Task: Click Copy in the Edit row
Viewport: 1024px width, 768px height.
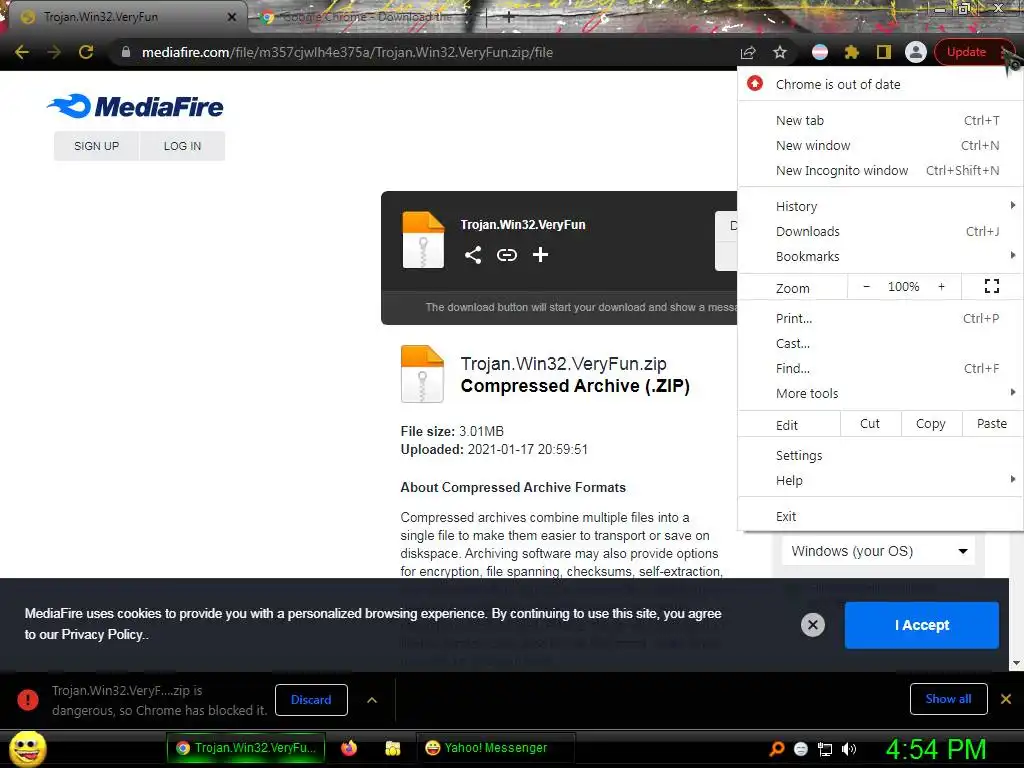Action: (931, 424)
